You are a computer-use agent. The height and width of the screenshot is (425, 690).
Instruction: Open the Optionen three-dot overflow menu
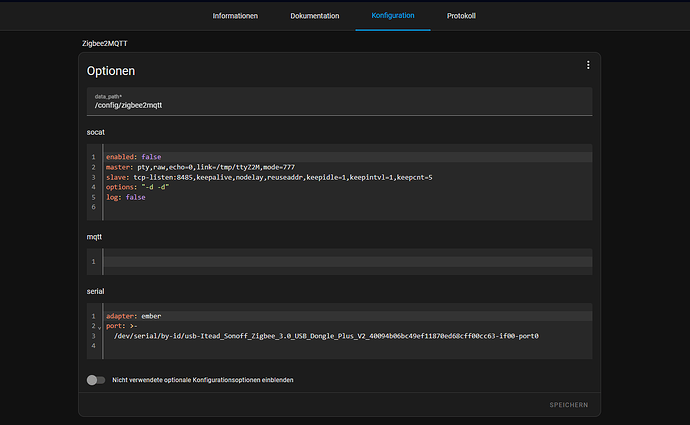(588, 65)
